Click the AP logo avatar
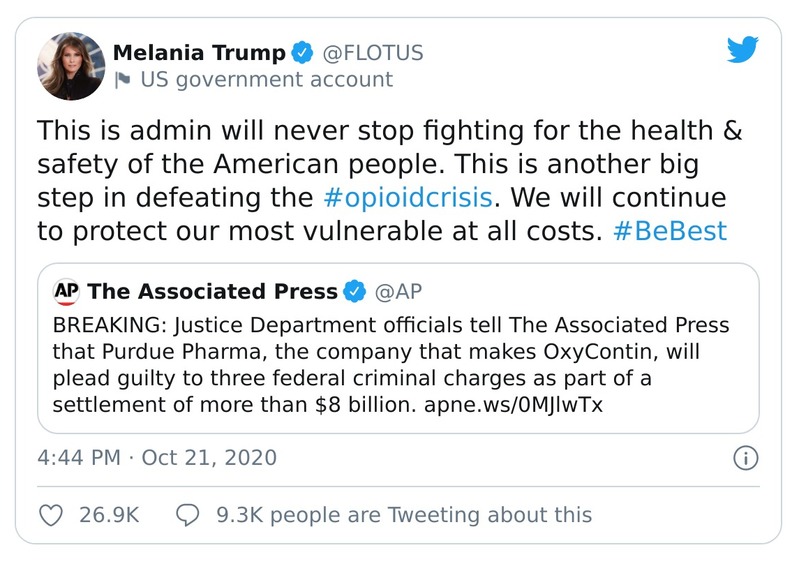The width and height of the screenshot is (799, 564). [x=66, y=292]
